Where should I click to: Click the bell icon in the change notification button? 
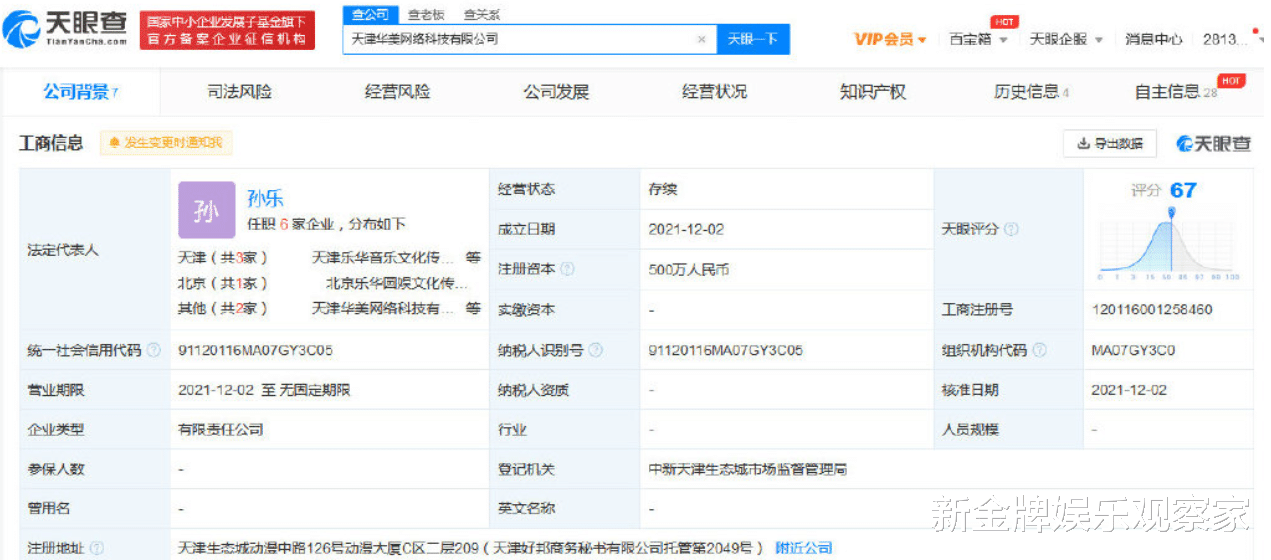(114, 143)
